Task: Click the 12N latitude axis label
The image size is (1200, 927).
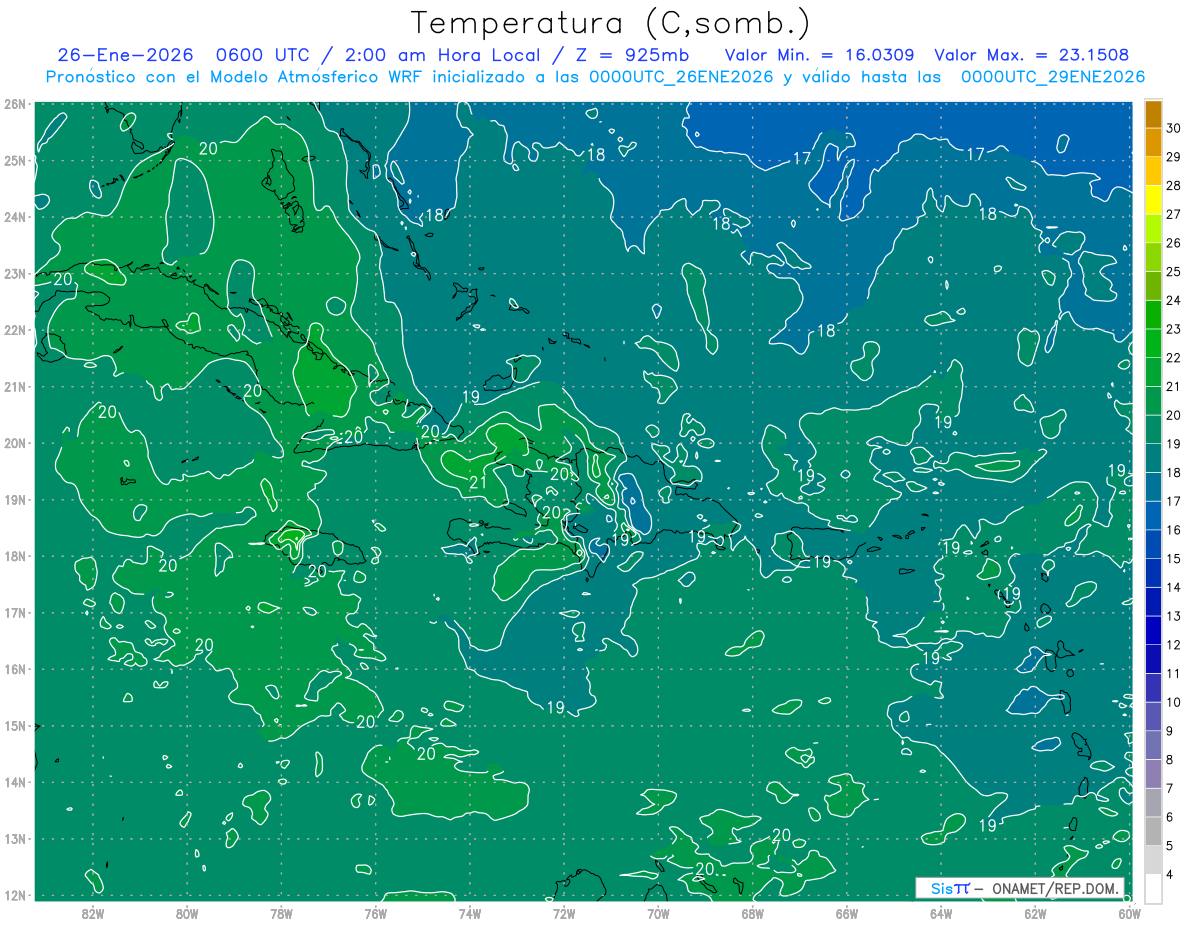Action: [x=15, y=895]
